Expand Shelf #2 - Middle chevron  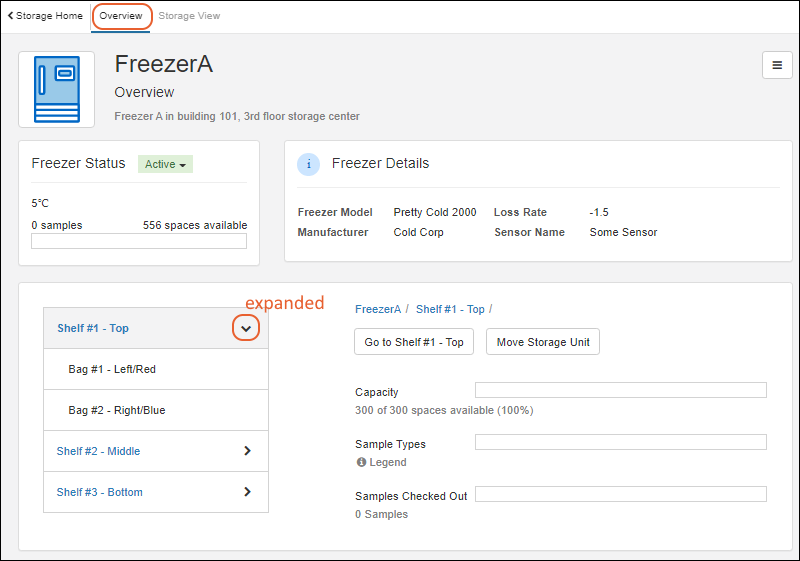(247, 451)
